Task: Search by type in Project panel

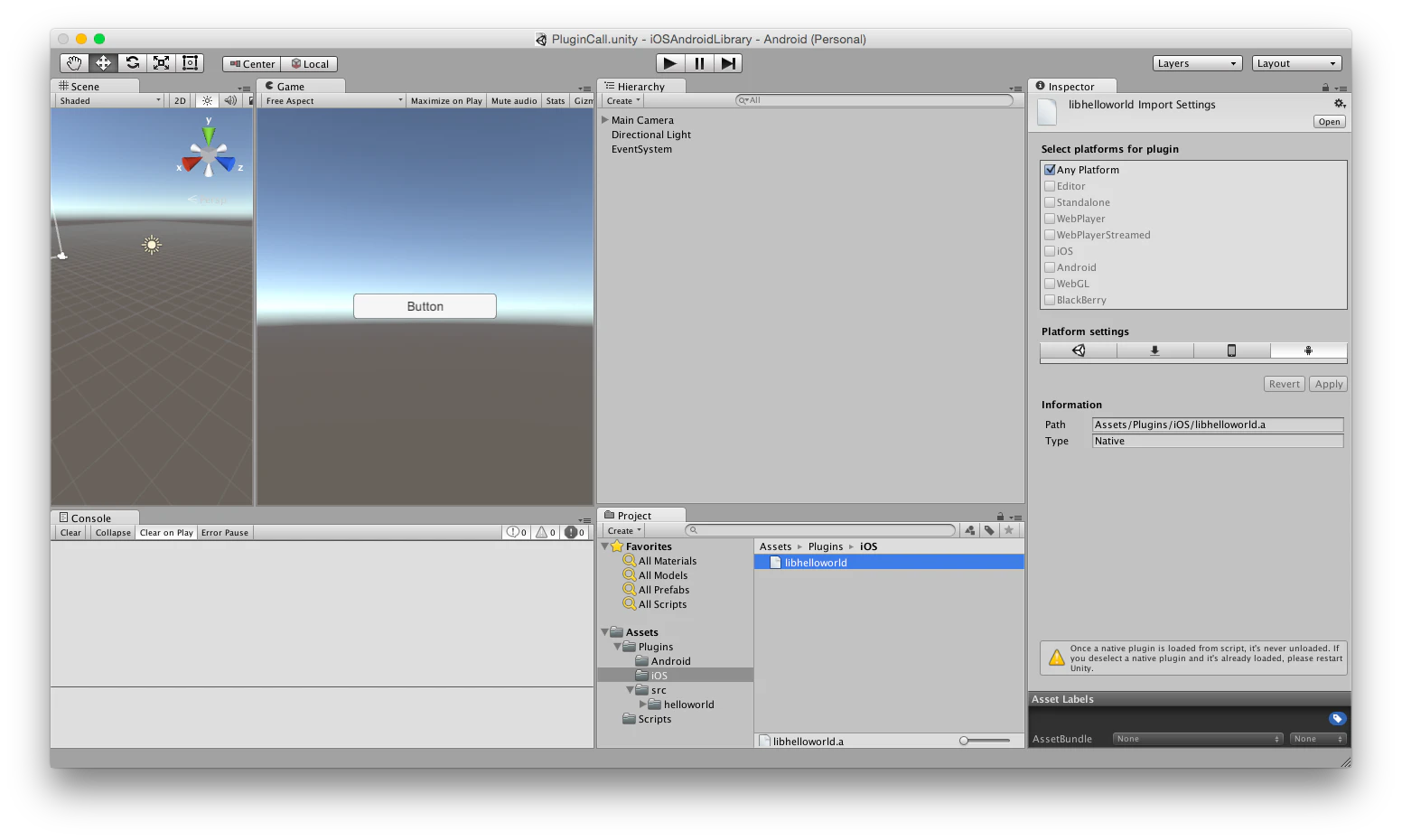Action: pos(969,531)
